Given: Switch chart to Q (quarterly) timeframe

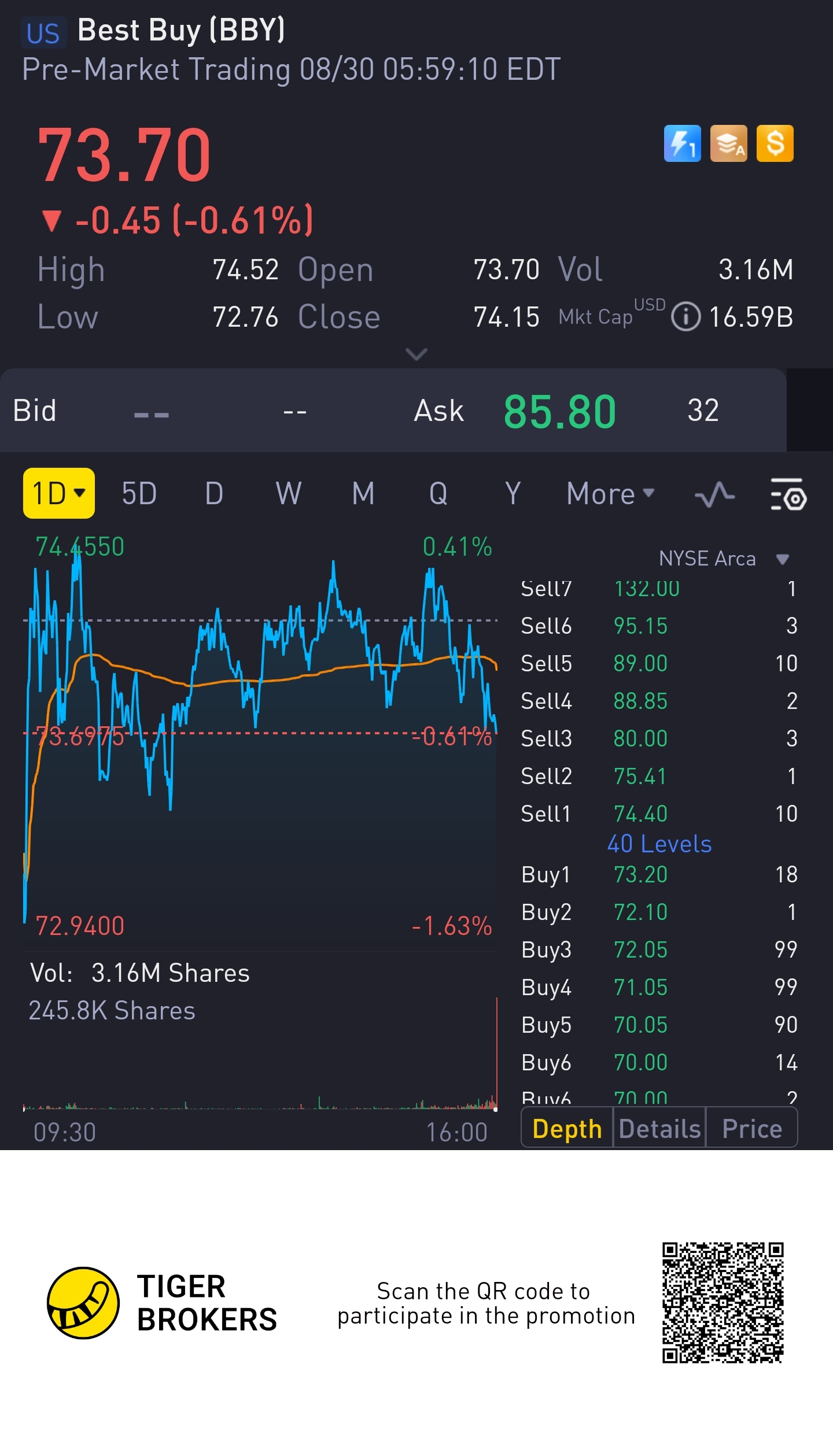Looking at the screenshot, I should click(438, 494).
